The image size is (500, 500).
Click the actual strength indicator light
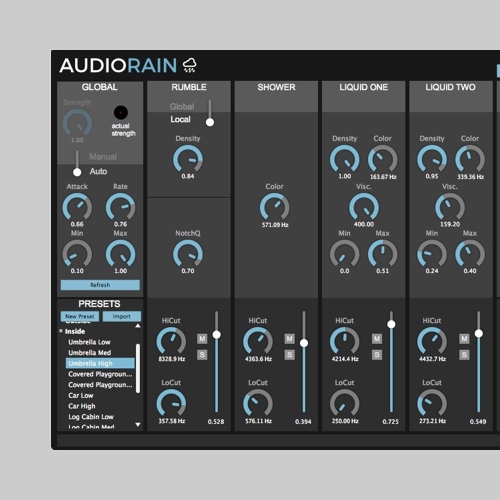[121, 113]
